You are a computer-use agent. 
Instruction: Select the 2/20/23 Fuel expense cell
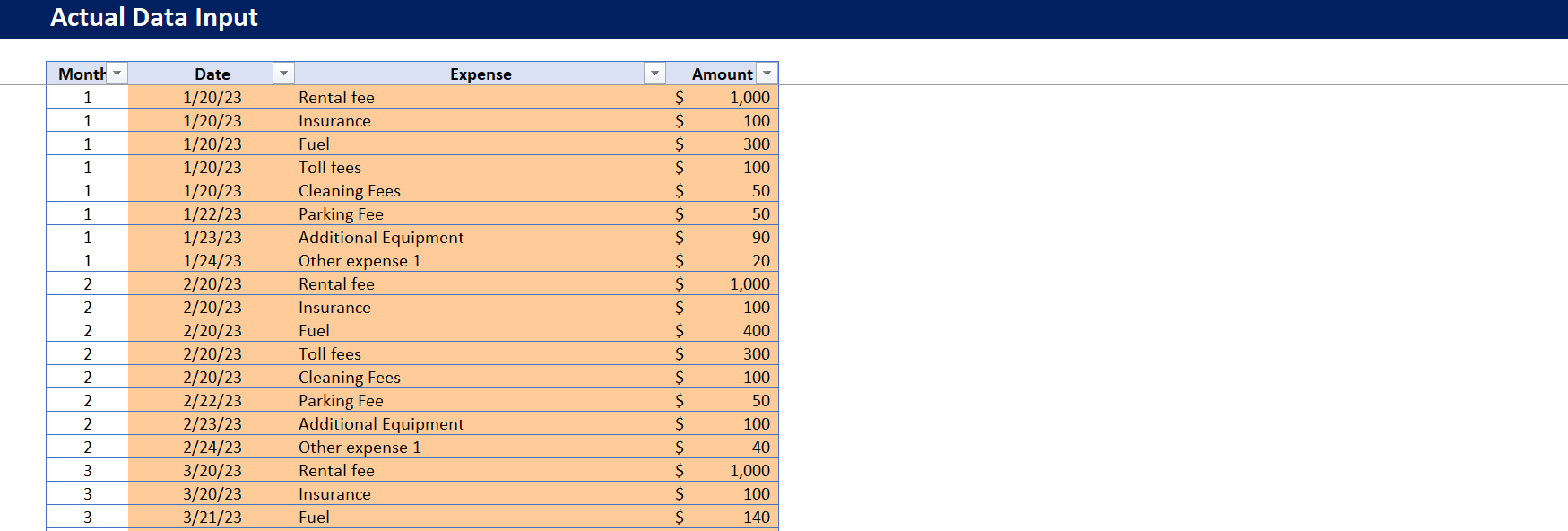pos(481,330)
